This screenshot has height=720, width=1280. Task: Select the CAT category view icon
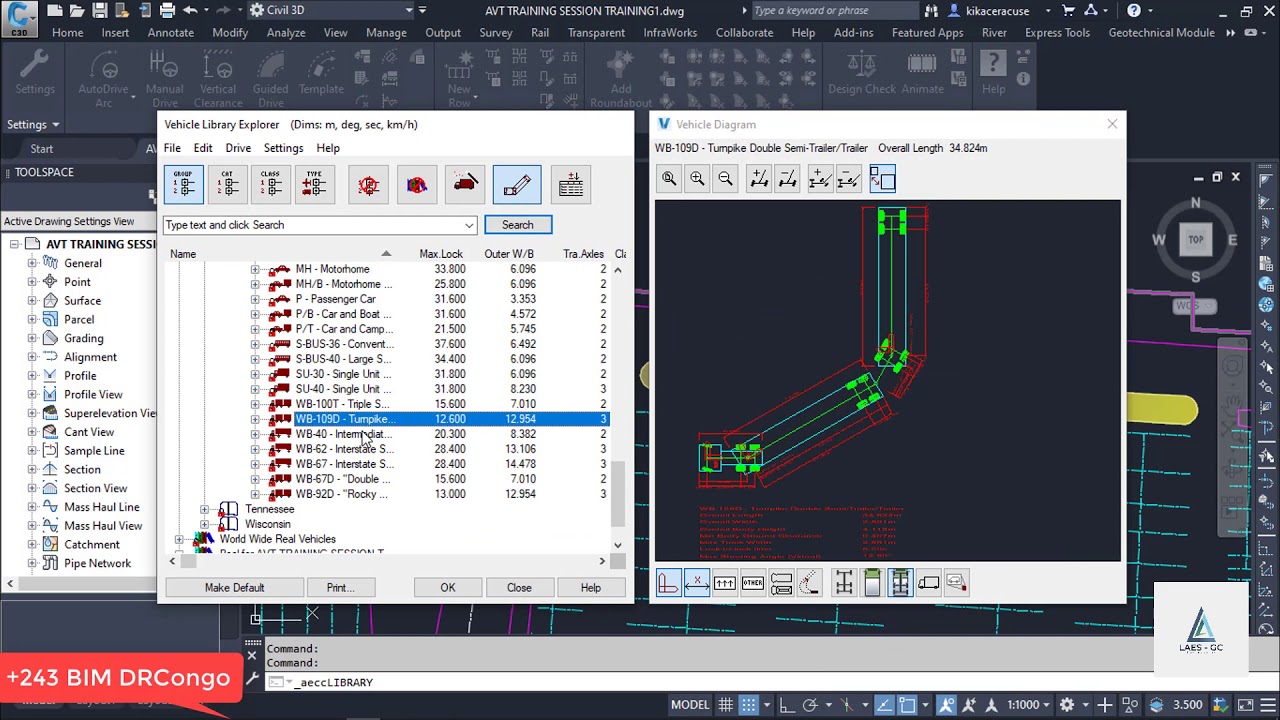[228, 184]
